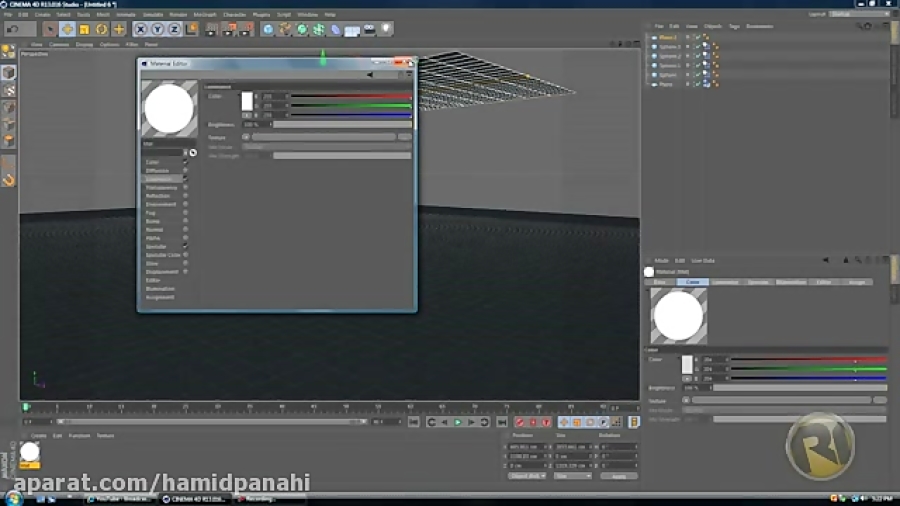Viewport: 900px width, 506px height.
Task: Switch to the Luminance tab in Attribute Manager
Action: (x=726, y=282)
